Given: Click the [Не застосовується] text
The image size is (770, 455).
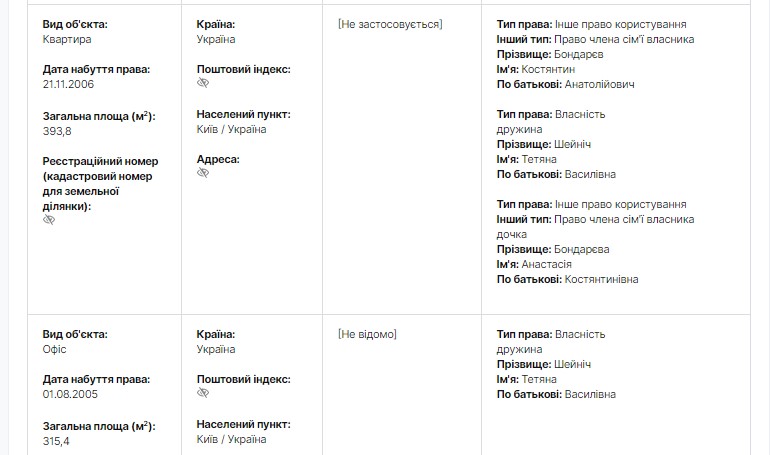Looking at the screenshot, I should [389, 24].
